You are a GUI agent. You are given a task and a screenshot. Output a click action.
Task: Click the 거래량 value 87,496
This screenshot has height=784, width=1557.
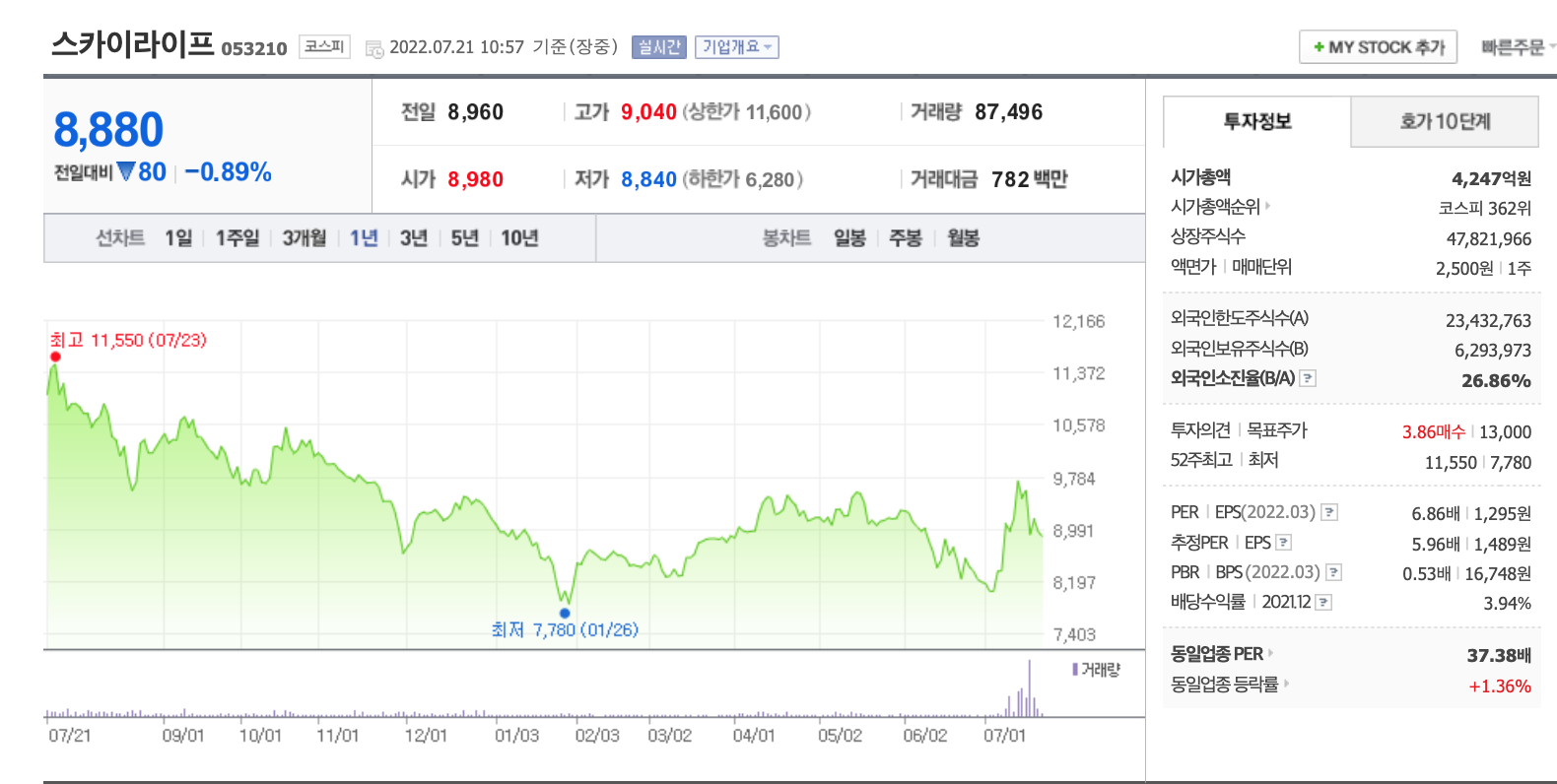point(1008,112)
